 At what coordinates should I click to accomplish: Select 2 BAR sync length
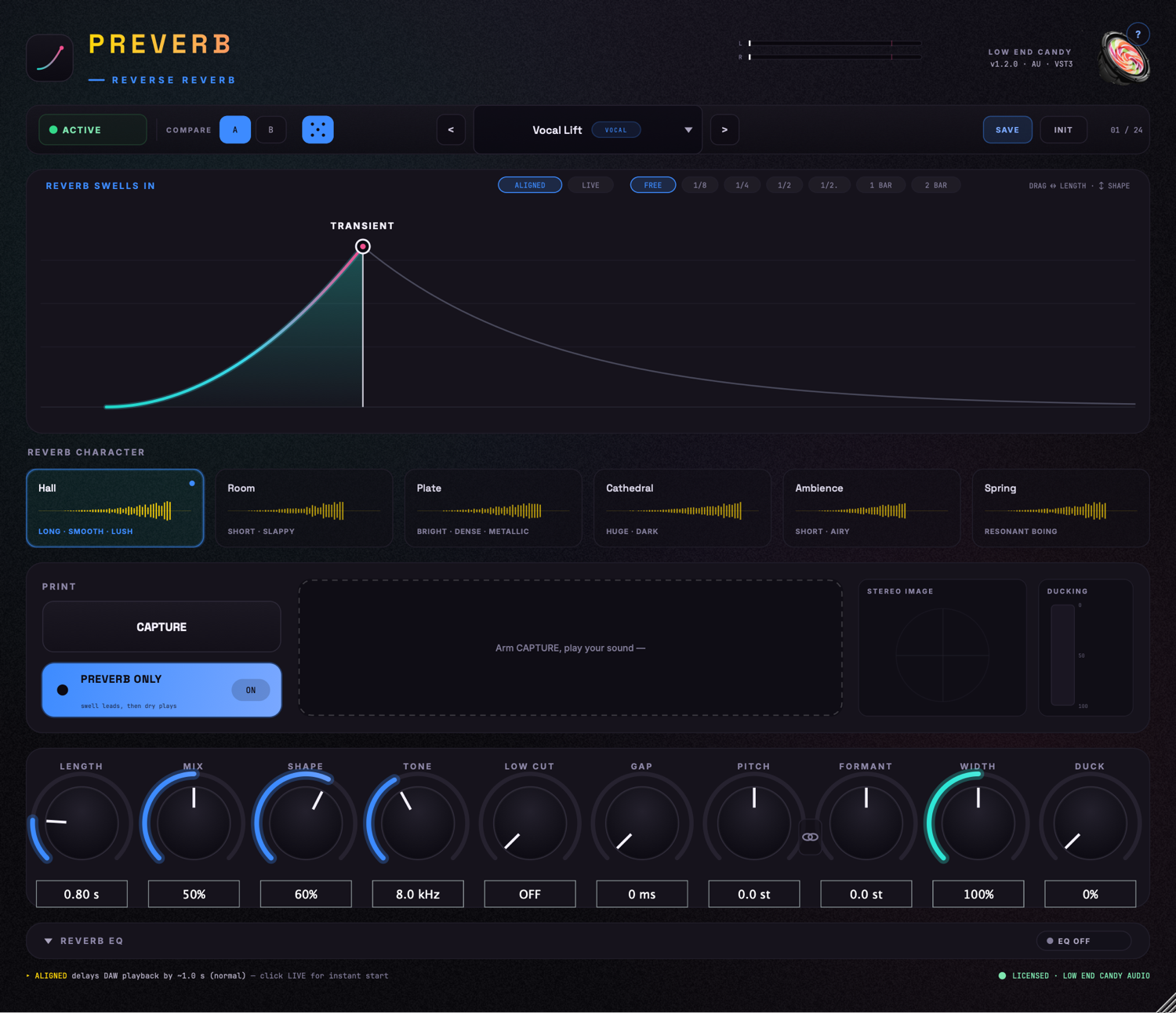click(935, 185)
